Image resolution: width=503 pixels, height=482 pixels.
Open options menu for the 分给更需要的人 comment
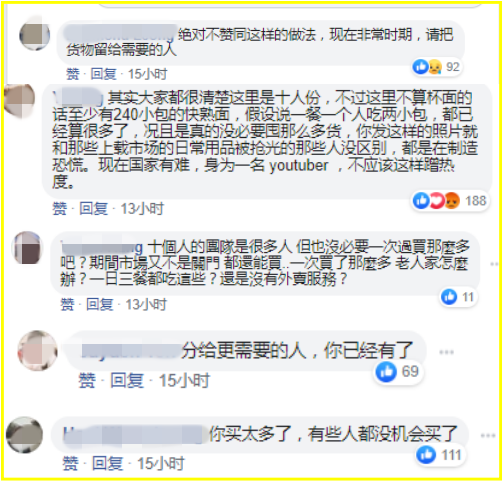[446, 352]
